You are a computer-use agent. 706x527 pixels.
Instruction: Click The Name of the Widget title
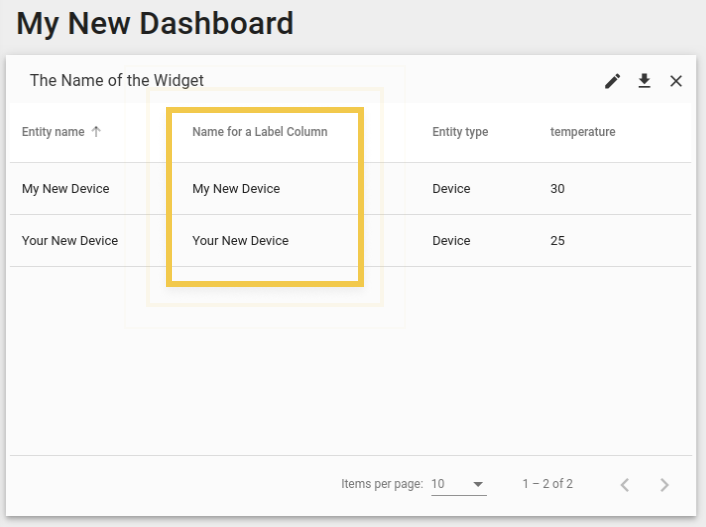(117, 80)
